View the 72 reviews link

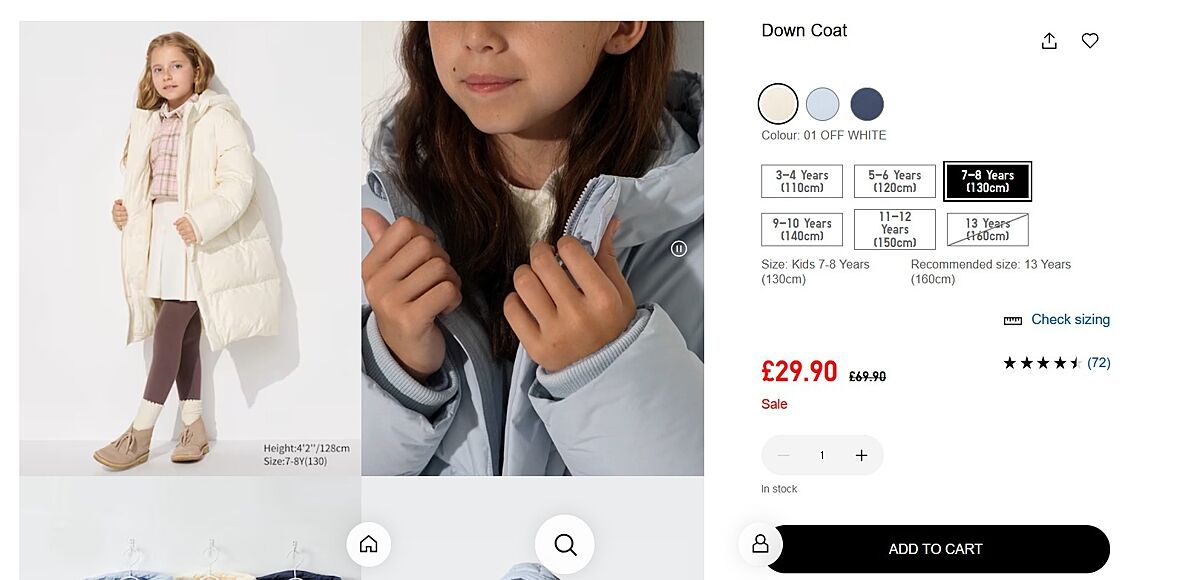(x=1098, y=363)
